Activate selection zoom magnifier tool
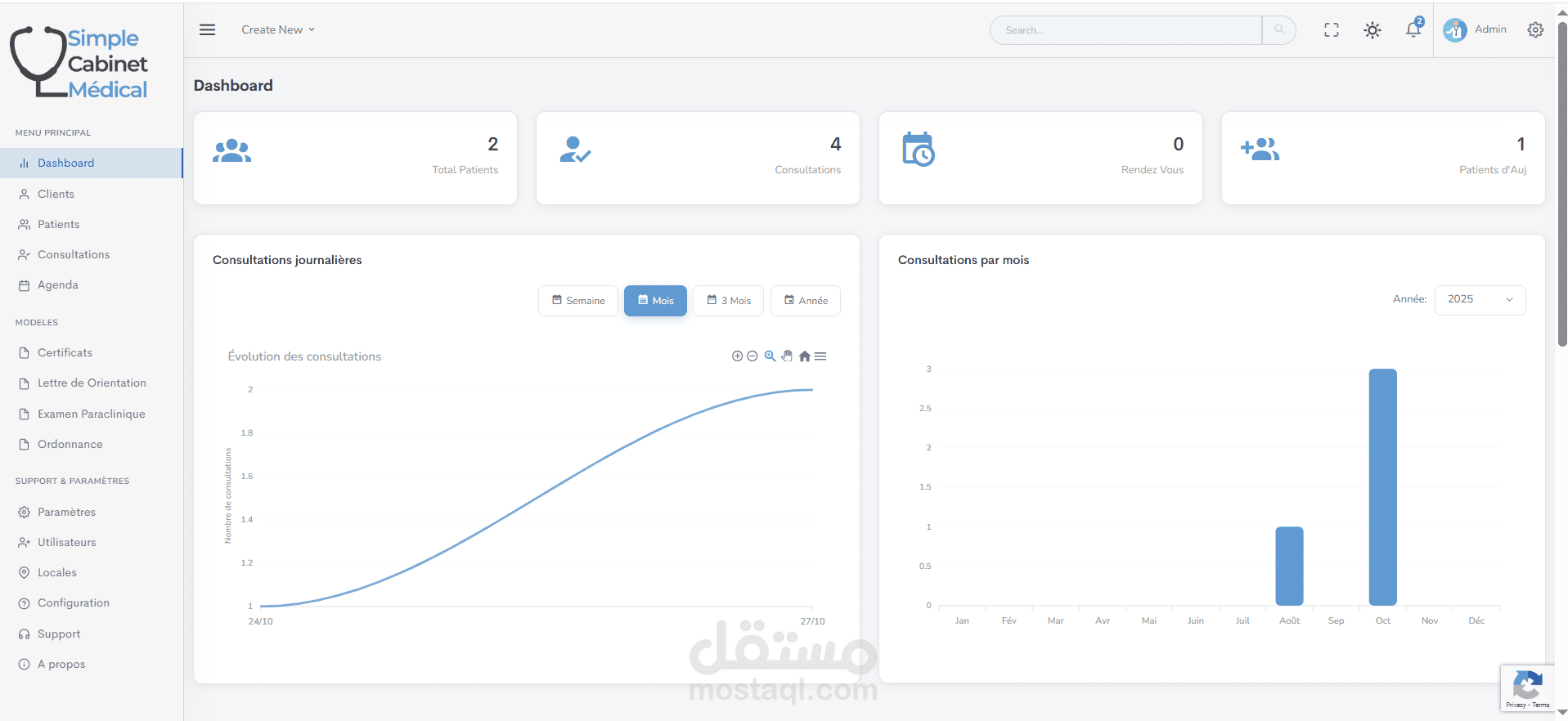1568x721 pixels. click(770, 356)
